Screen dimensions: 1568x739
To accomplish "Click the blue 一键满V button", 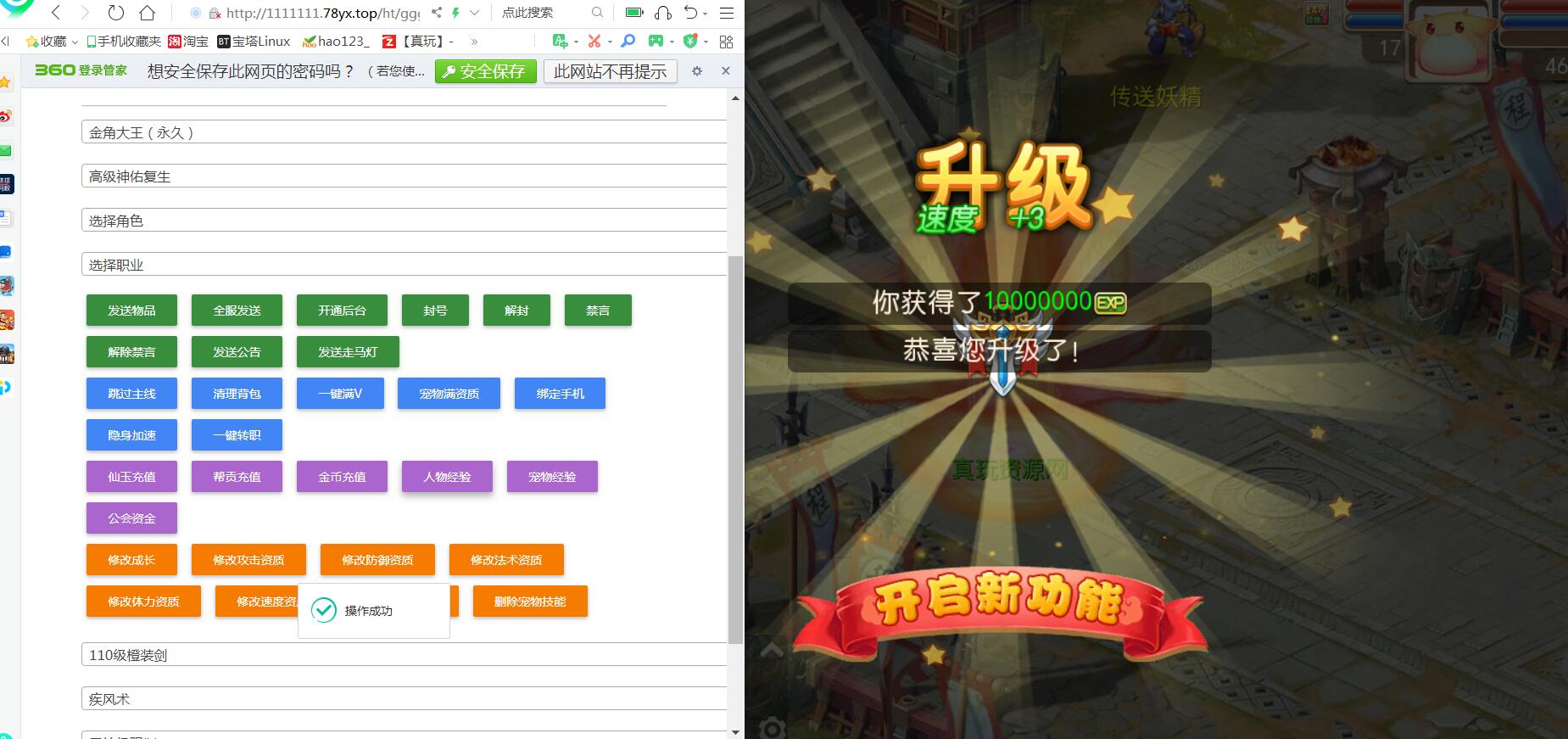I will [340, 394].
